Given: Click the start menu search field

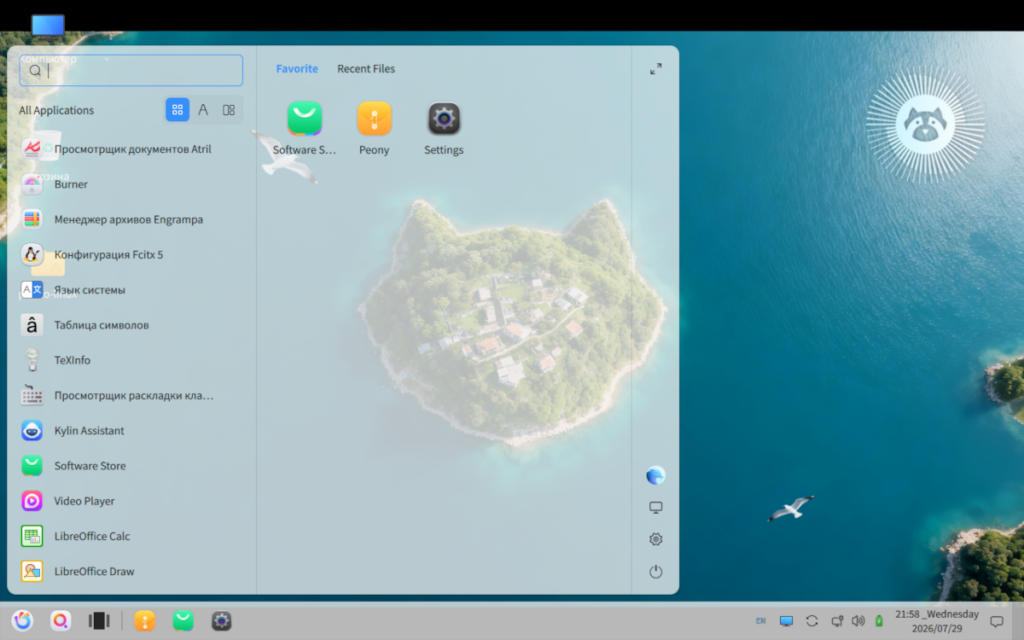Looking at the screenshot, I should 131,71.
